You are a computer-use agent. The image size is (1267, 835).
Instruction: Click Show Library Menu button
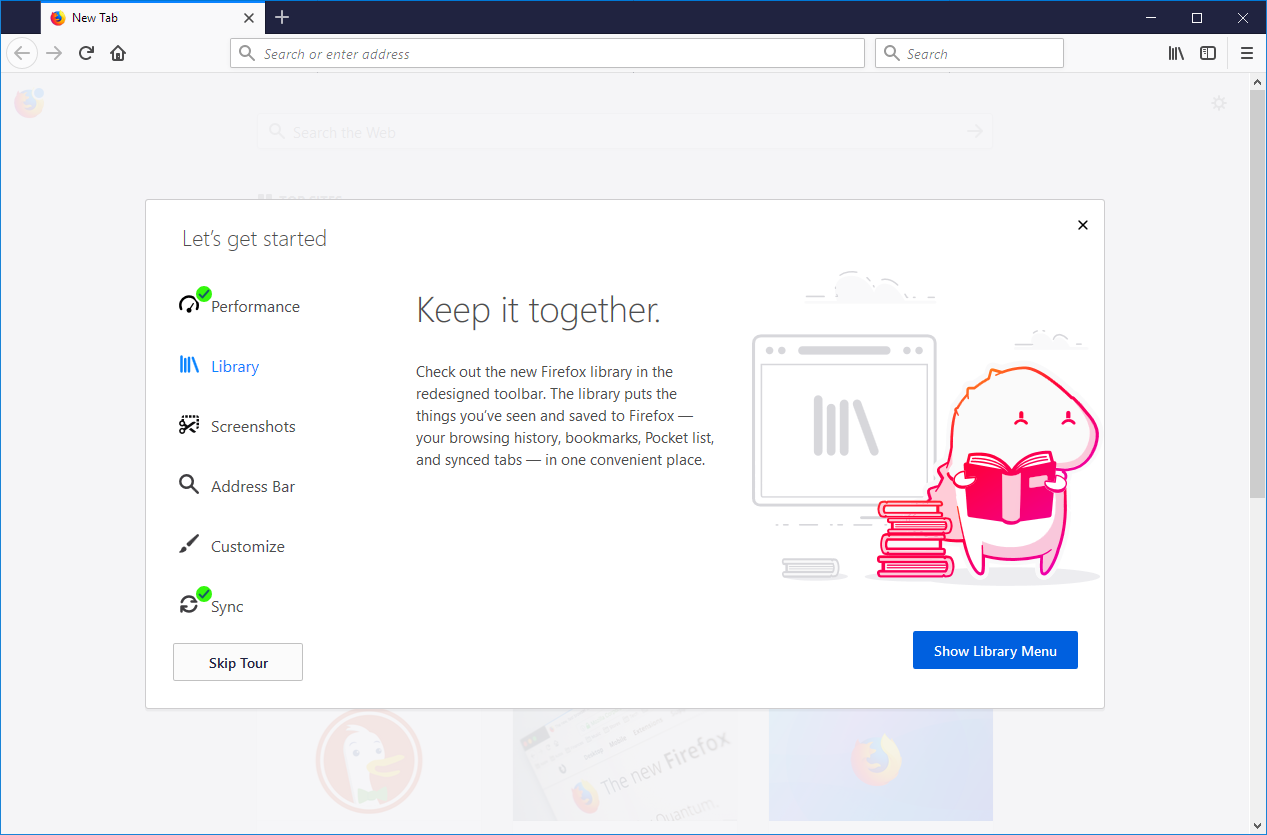click(995, 650)
